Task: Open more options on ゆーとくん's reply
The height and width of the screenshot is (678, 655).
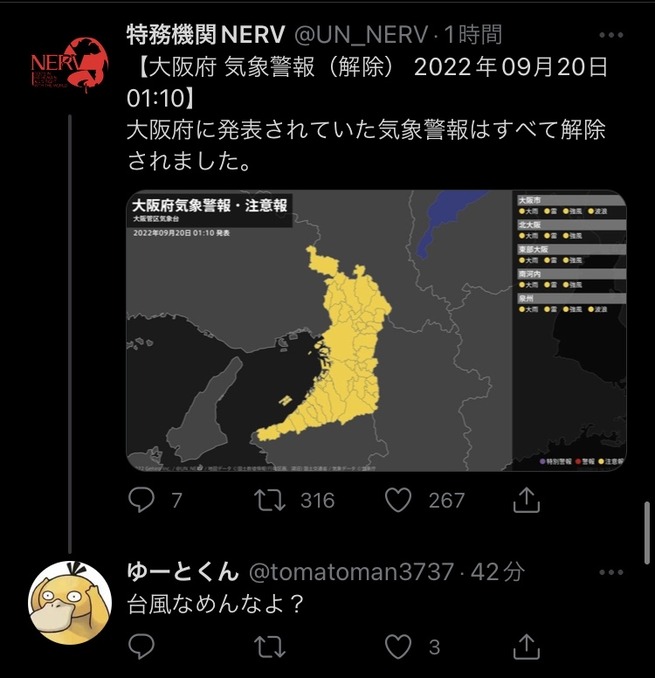Action: pos(611,572)
